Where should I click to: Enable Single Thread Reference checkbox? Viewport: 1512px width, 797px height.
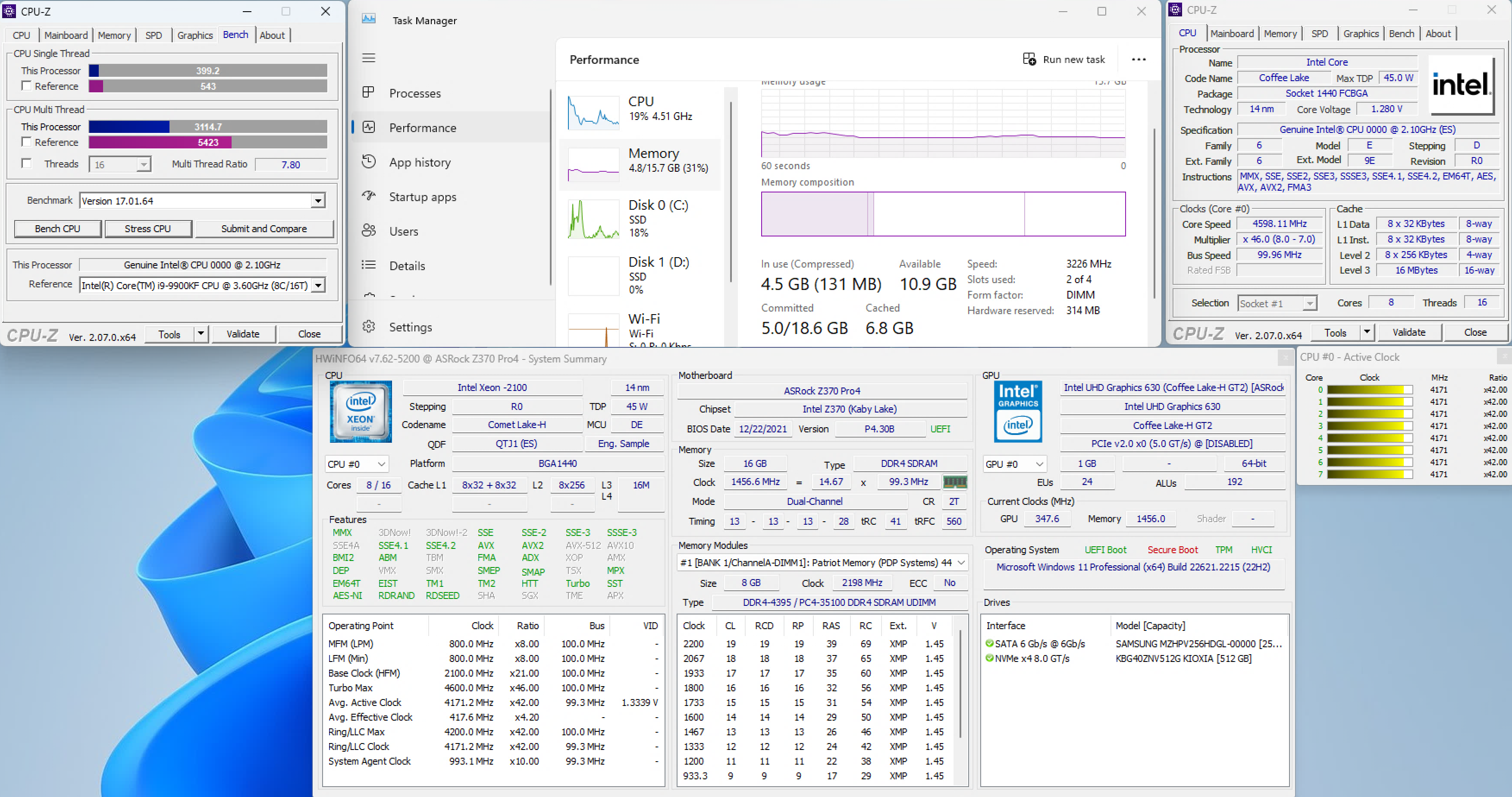(26, 86)
